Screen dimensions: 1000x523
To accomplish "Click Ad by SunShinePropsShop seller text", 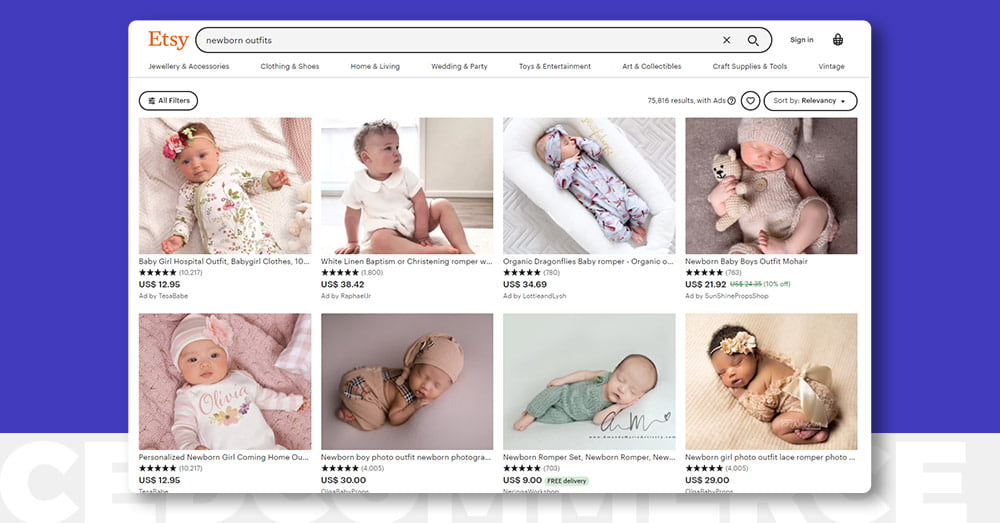I will click(727, 296).
